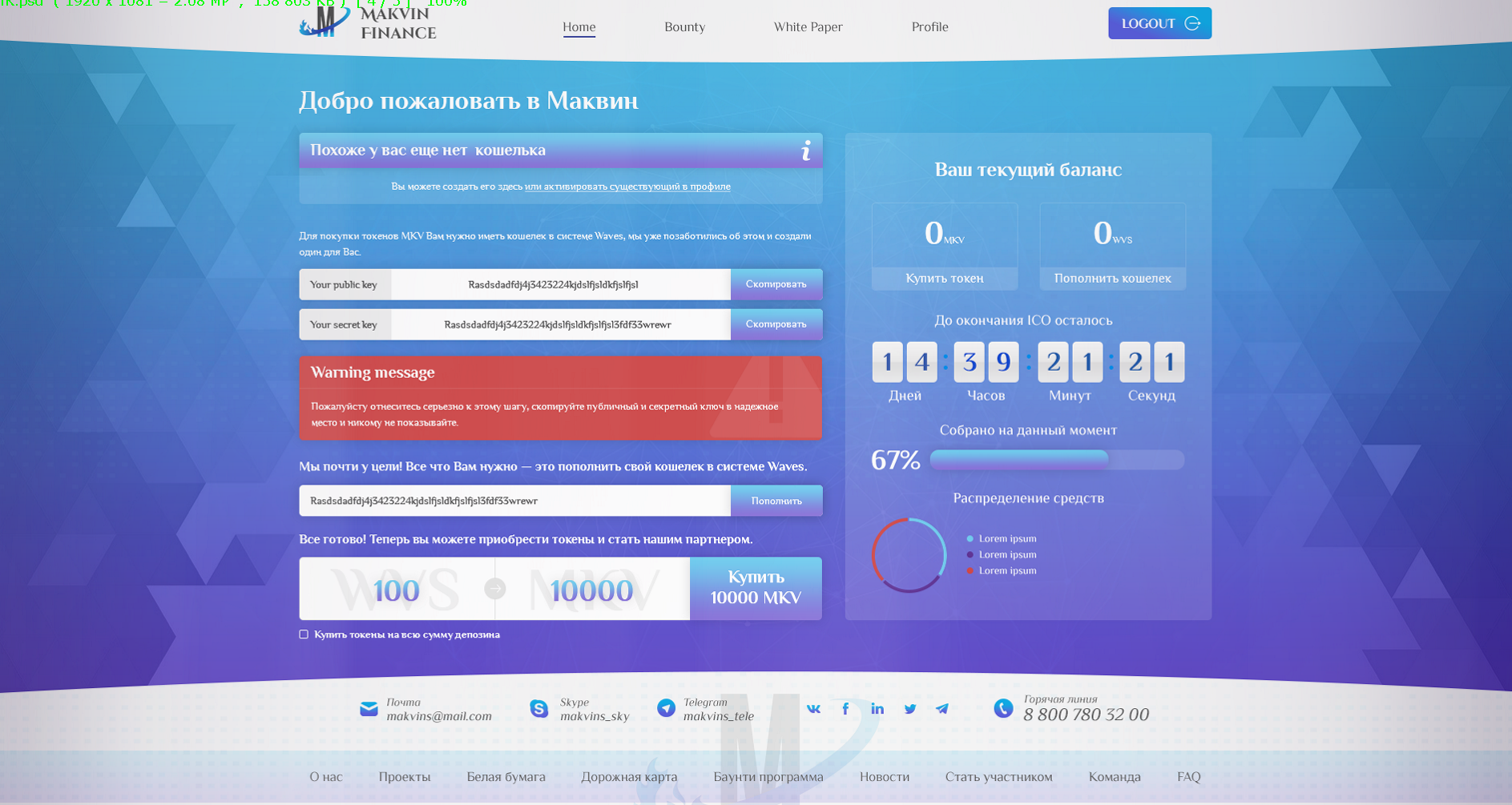Click the red Lorem ipsum legend entry

tap(1002, 571)
